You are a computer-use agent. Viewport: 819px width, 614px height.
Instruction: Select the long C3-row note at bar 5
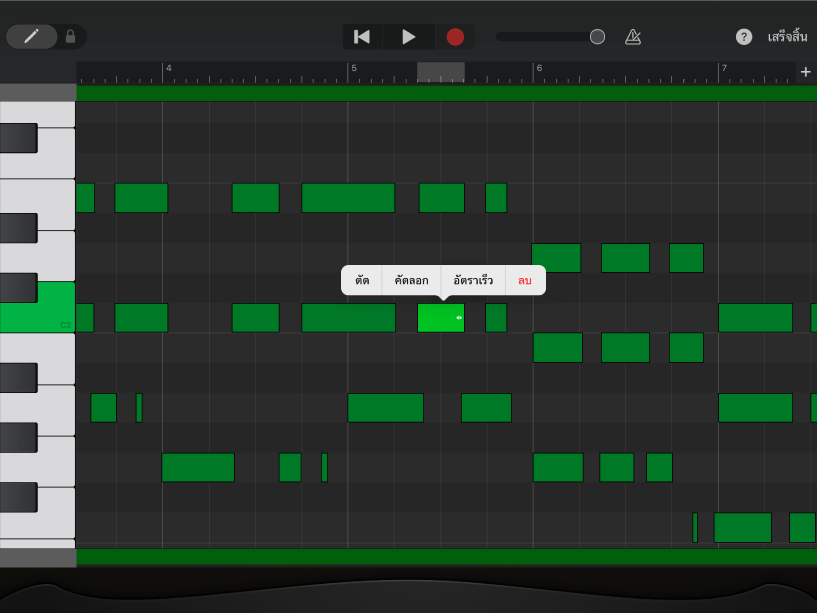click(348, 318)
